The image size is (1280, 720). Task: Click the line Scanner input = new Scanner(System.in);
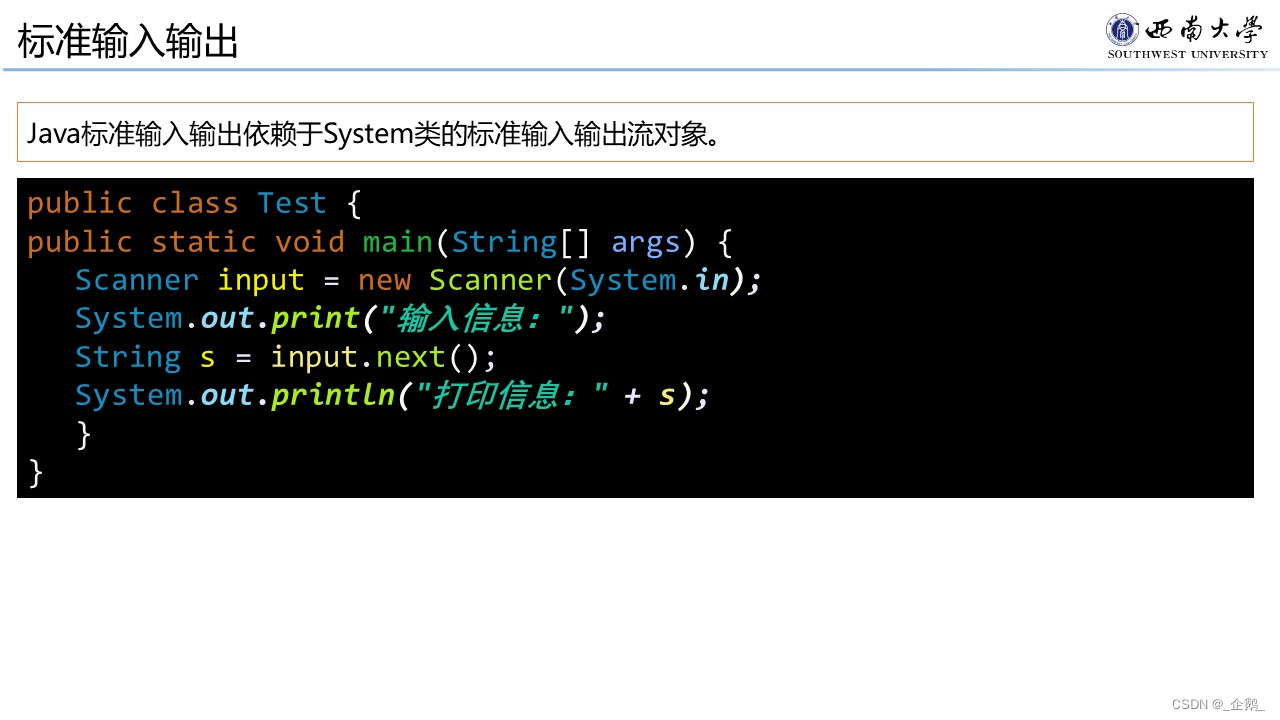418,280
